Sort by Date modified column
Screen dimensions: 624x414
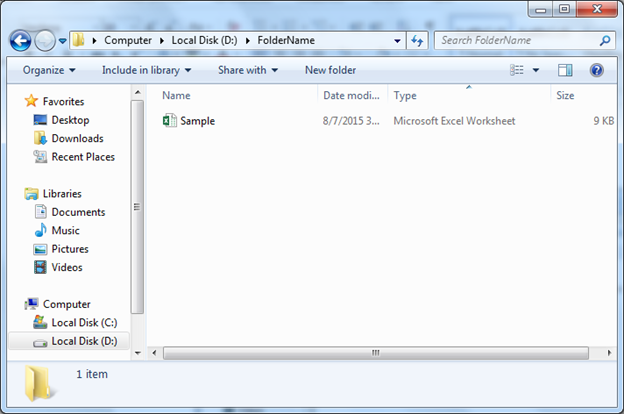point(352,96)
